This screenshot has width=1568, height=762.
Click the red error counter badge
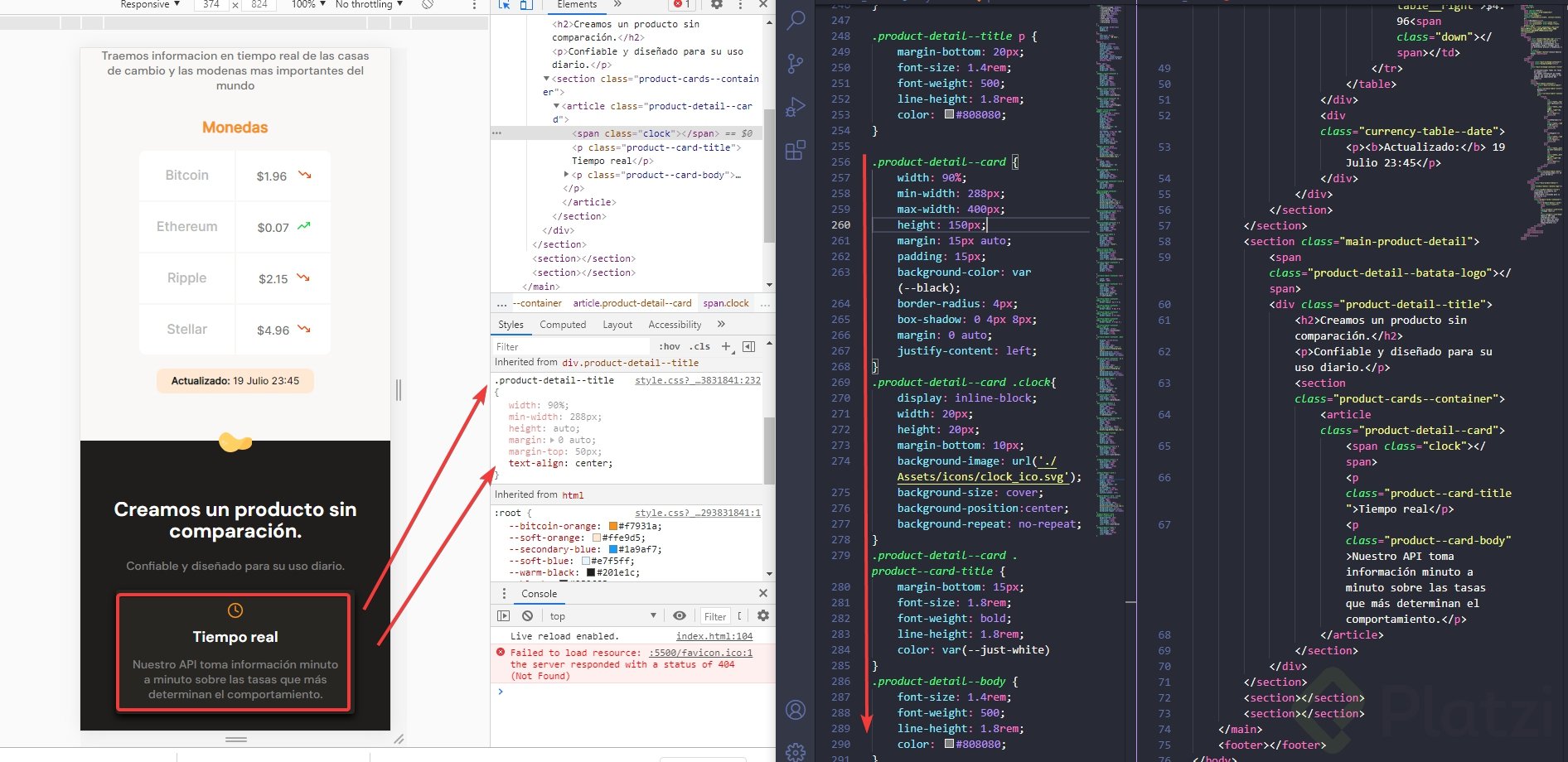[x=680, y=5]
